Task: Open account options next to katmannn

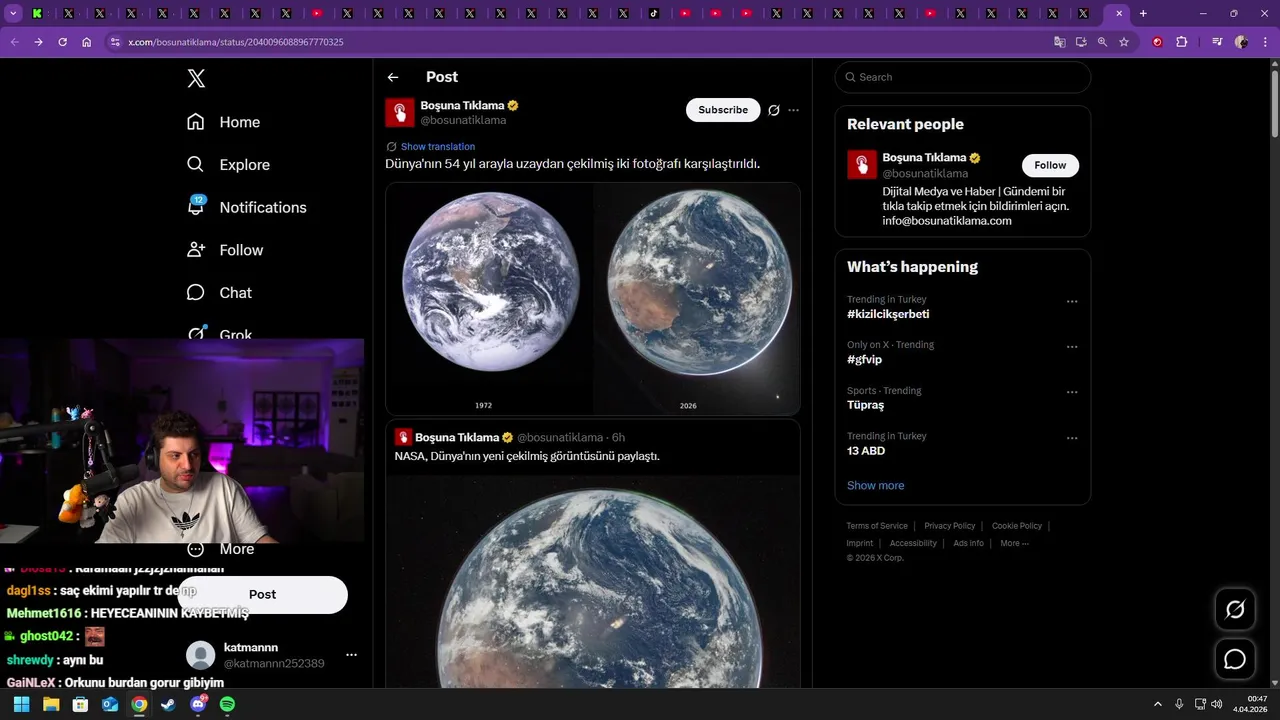Action: click(351, 655)
